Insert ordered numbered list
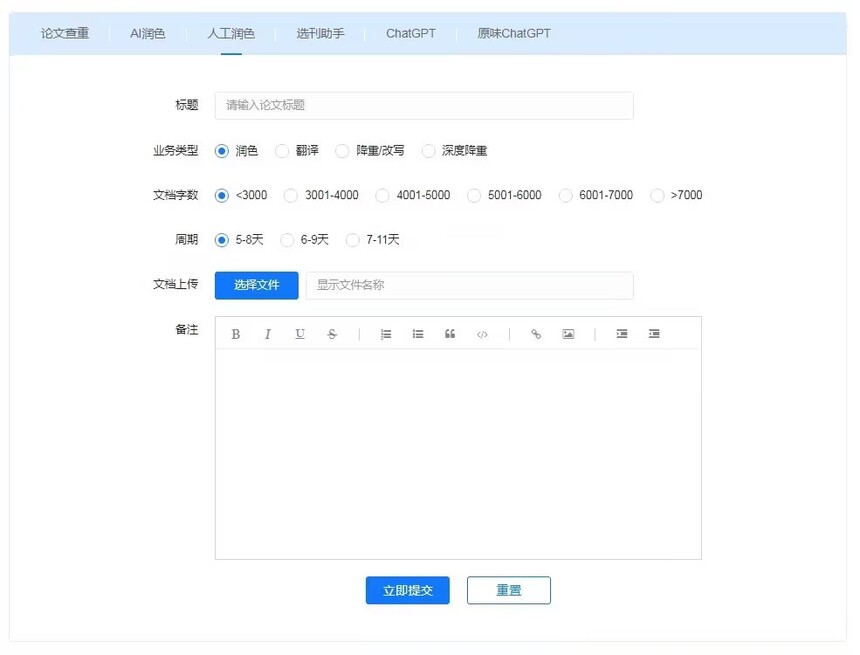This screenshot has height=655, width=860. point(386,334)
